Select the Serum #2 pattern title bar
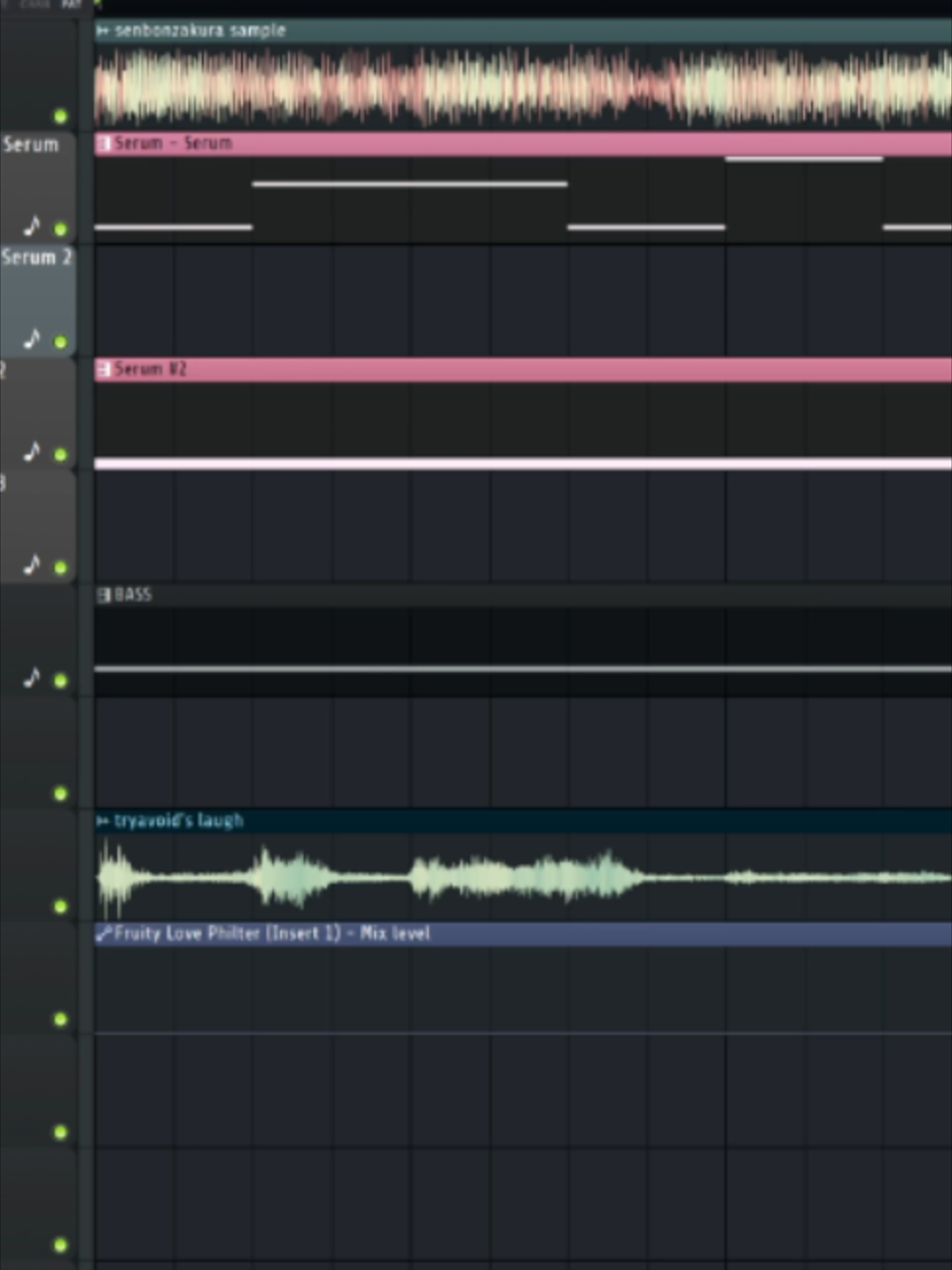 (x=523, y=369)
